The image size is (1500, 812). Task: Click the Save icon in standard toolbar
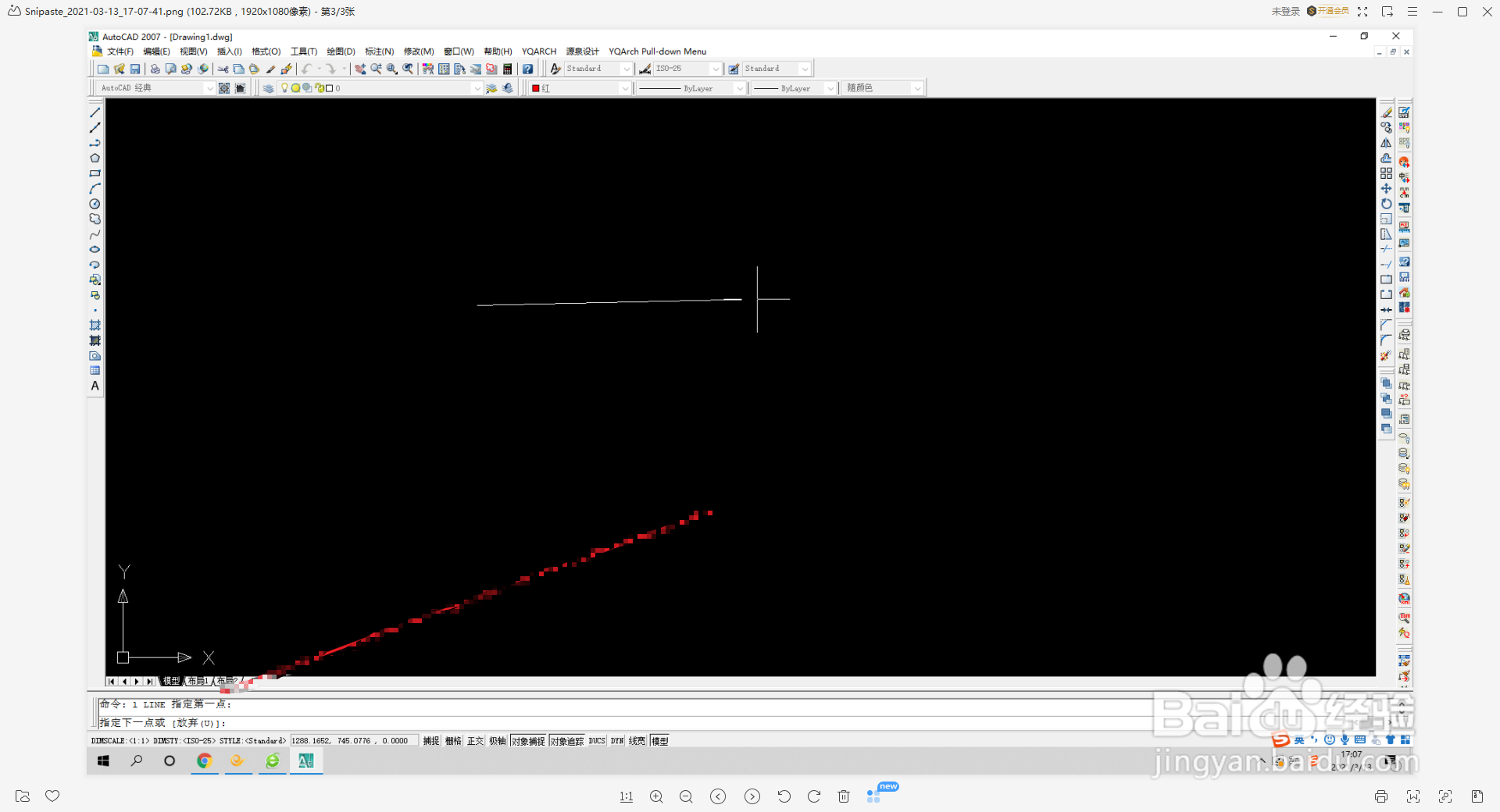(x=135, y=69)
